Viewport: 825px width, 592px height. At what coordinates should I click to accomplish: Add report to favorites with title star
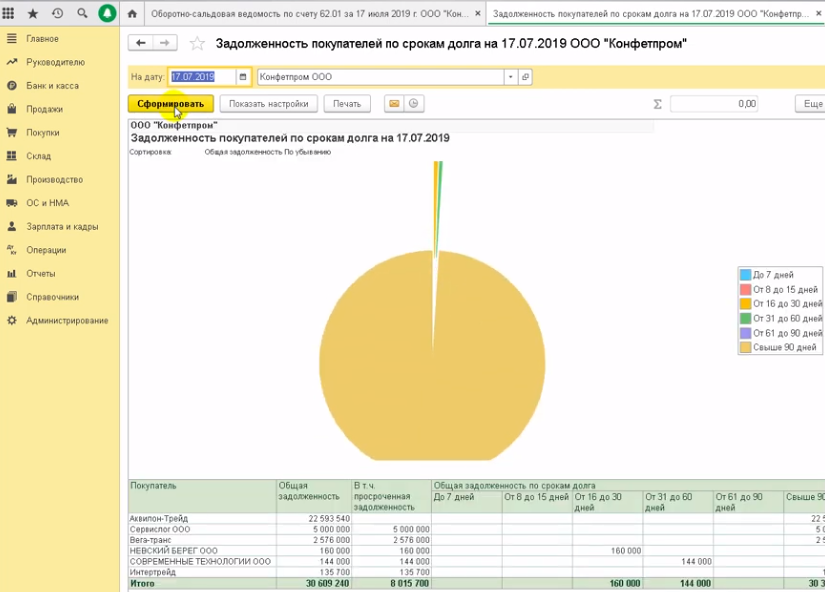197,44
